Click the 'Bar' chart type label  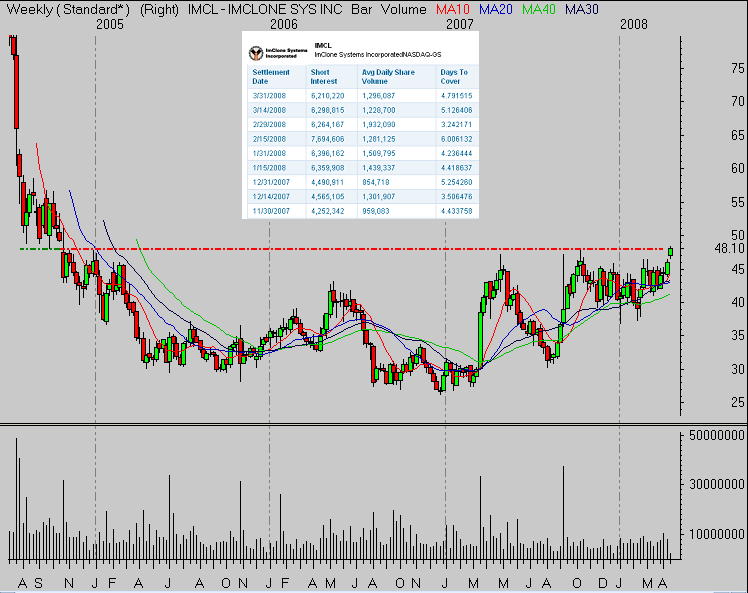click(x=361, y=10)
